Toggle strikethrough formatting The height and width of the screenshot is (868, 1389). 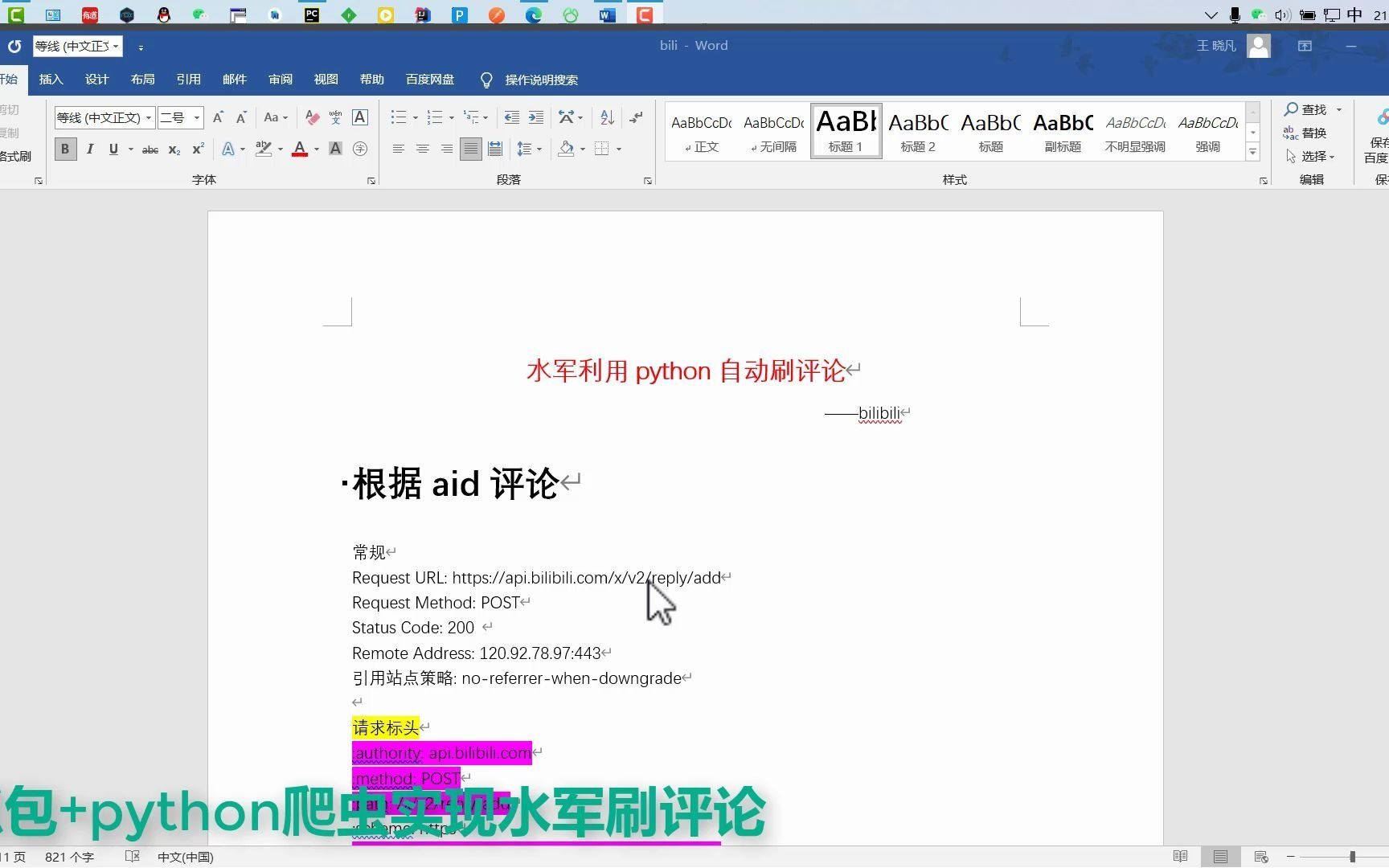tap(150, 149)
